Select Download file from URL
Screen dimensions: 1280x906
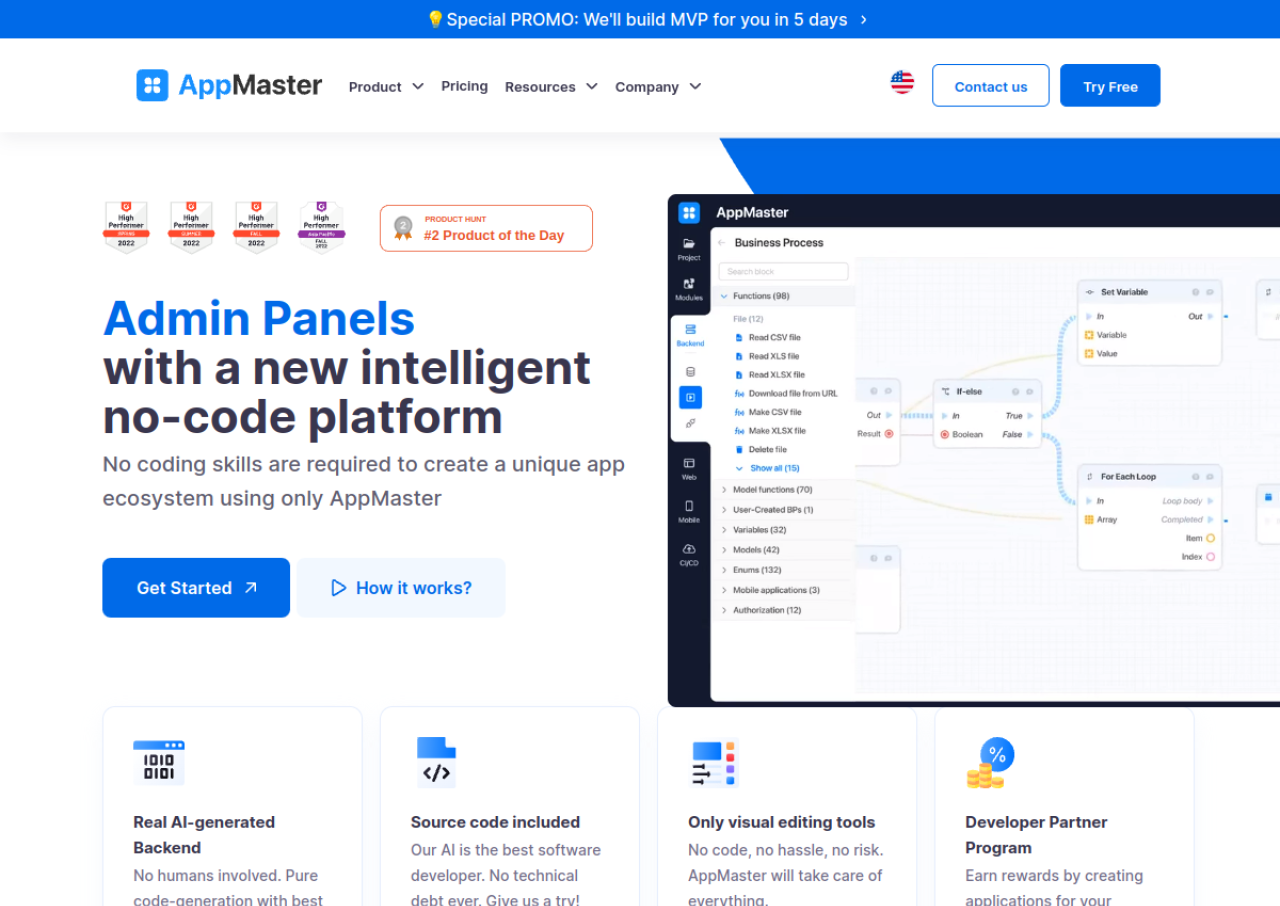pyautogui.click(x=786, y=394)
